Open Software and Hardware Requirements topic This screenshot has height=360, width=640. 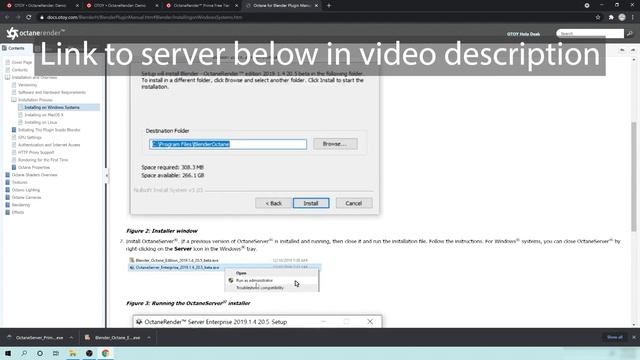pyautogui.click(x=52, y=92)
